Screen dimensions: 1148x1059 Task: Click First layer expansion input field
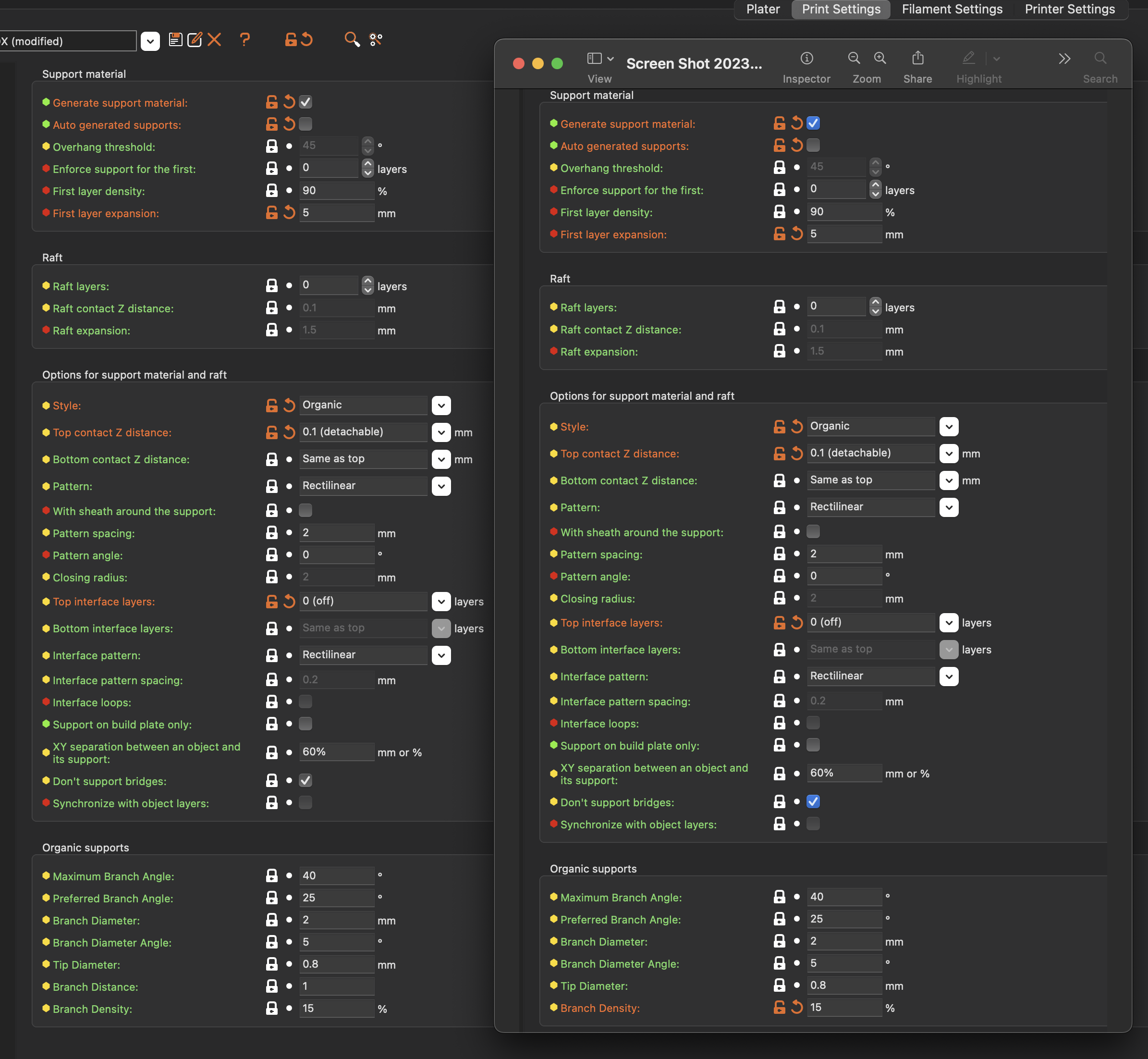[x=337, y=213]
